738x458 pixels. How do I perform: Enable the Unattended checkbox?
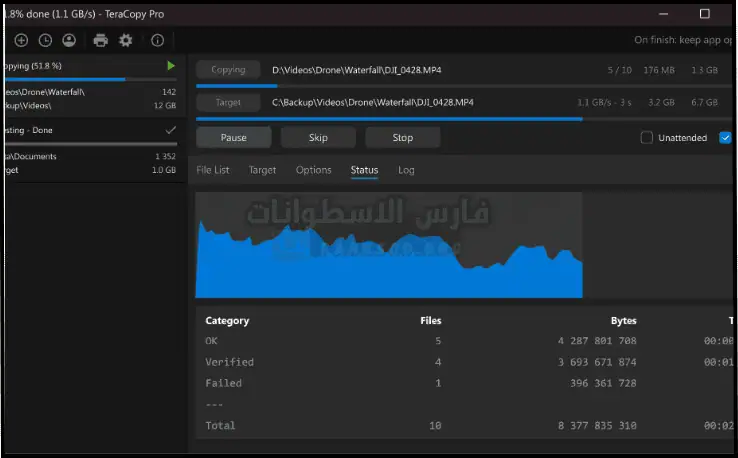(x=647, y=138)
